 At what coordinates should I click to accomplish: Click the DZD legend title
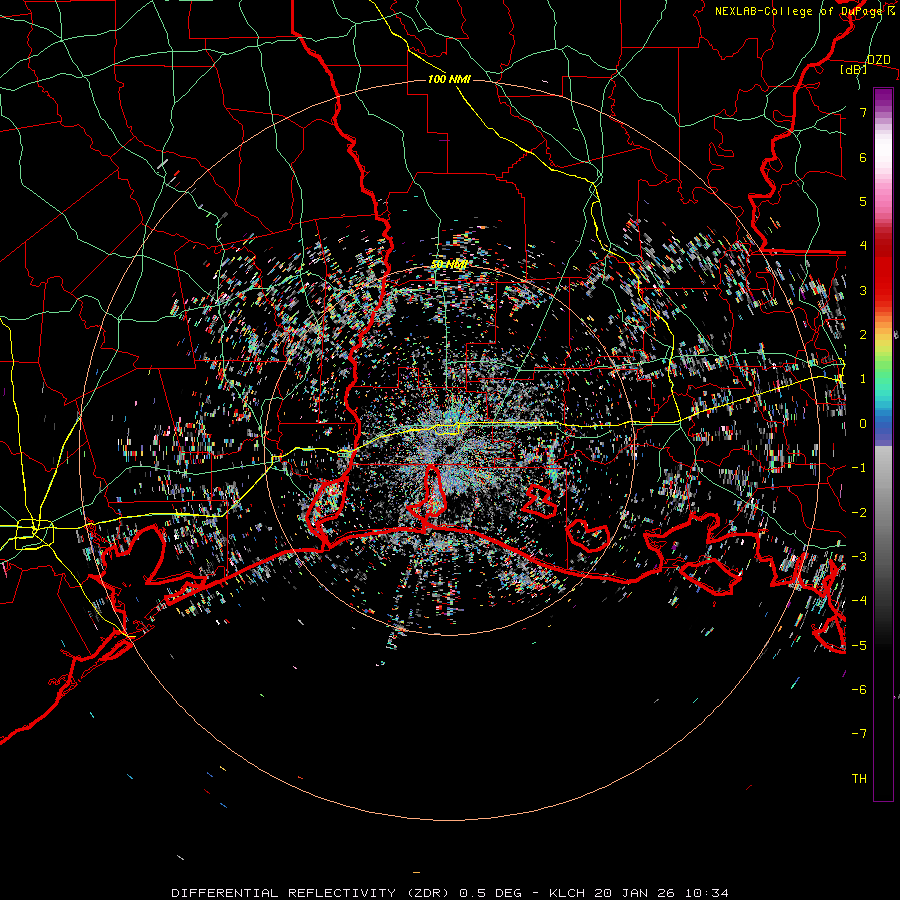tap(878, 60)
